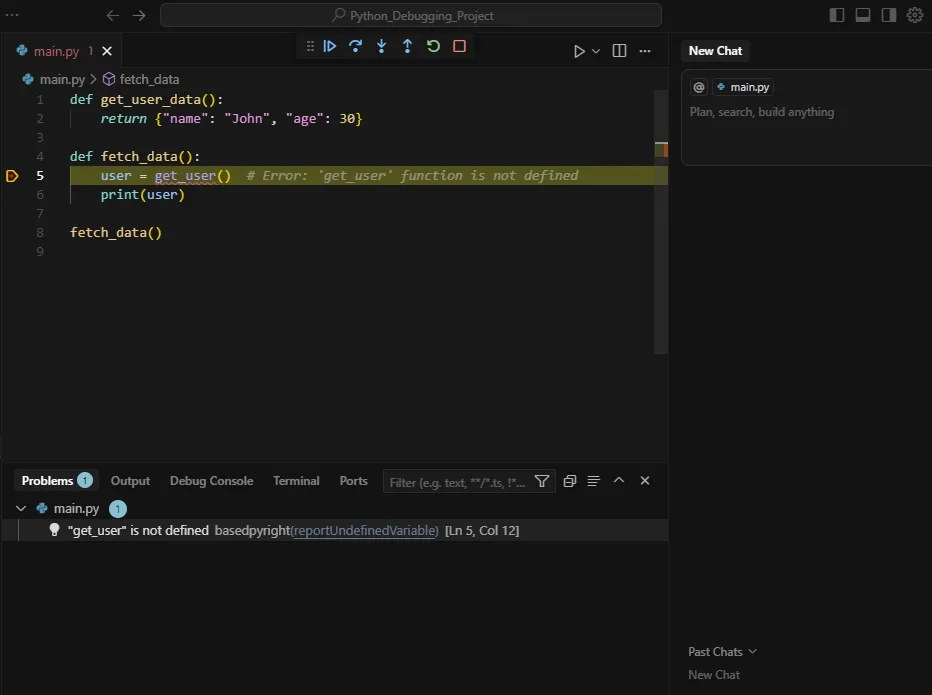Click the problems filter text field
Viewport: 932px width, 695px height.
coord(456,482)
